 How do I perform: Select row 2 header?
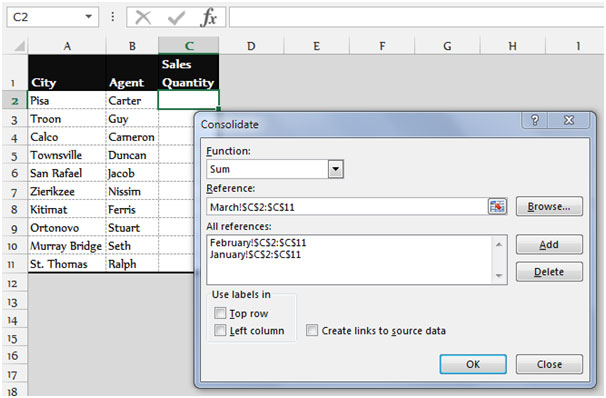click(14, 100)
